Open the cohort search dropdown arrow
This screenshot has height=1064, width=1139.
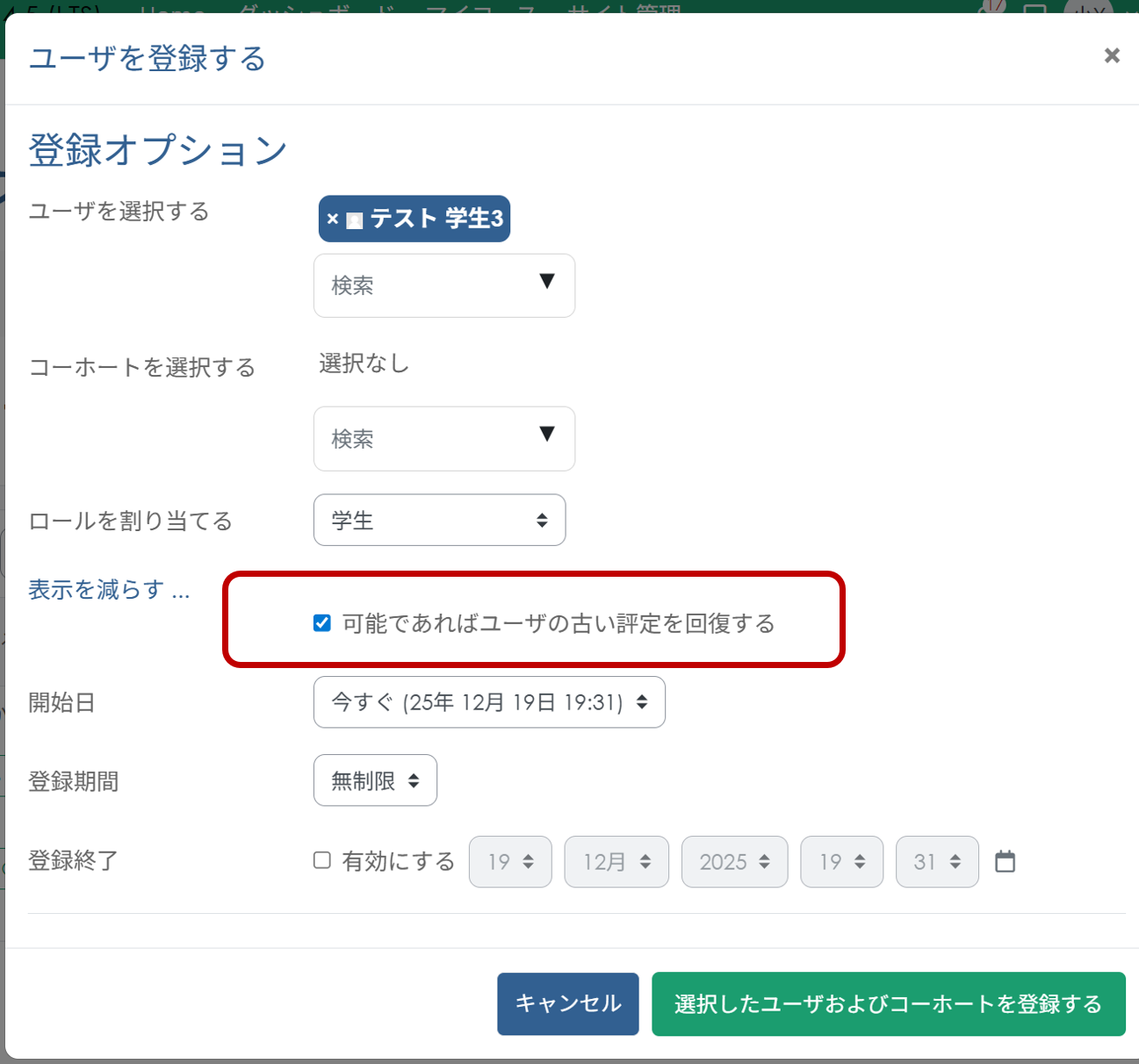[x=547, y=435]
